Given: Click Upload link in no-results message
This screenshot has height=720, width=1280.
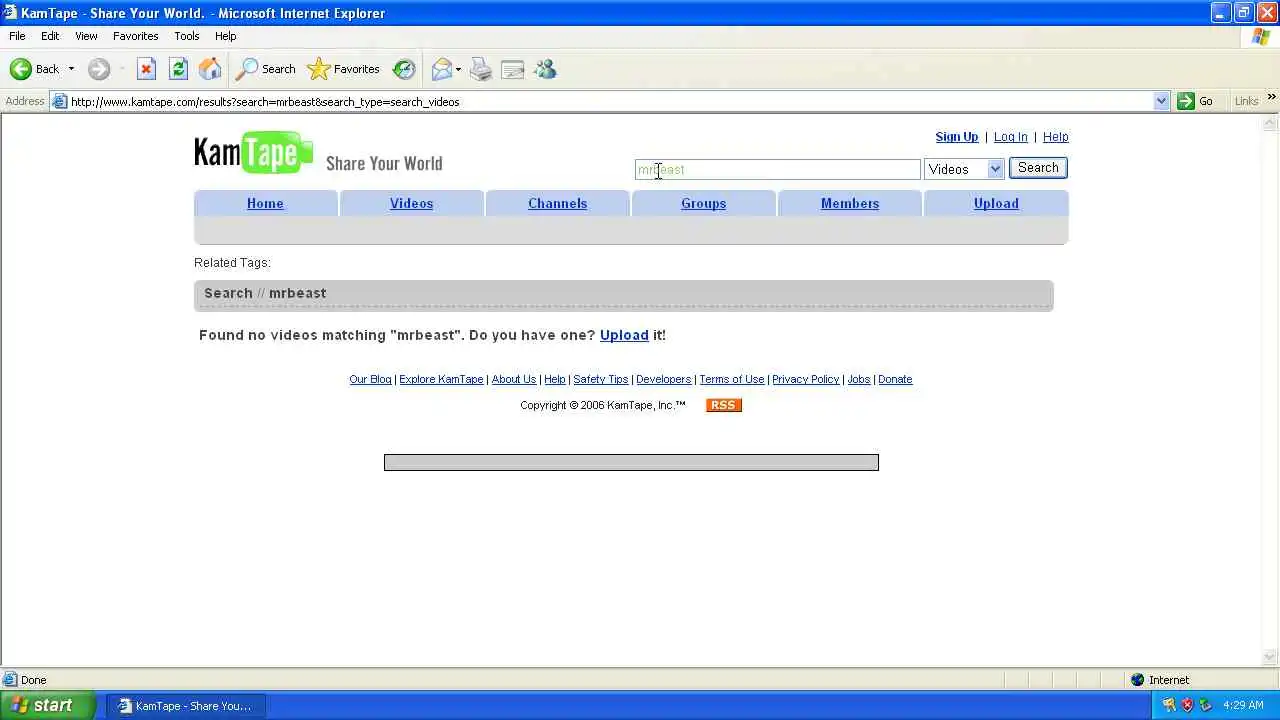Looking at the screenshot, I should (x=624, y=335).
